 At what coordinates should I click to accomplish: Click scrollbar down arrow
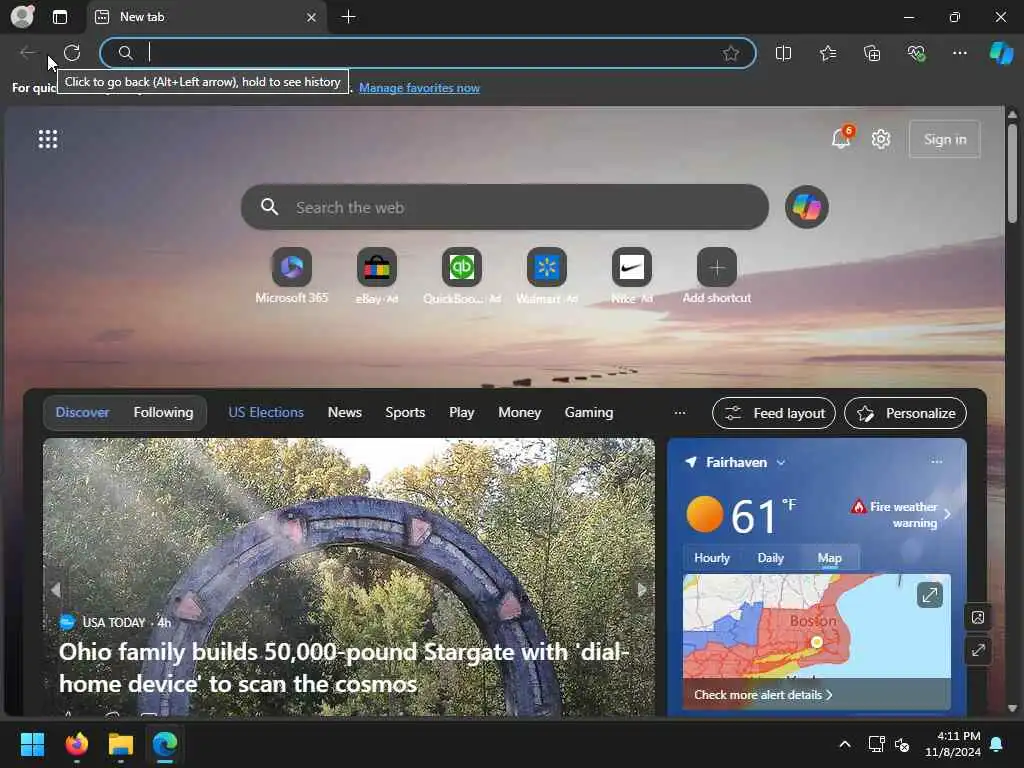1012,708
